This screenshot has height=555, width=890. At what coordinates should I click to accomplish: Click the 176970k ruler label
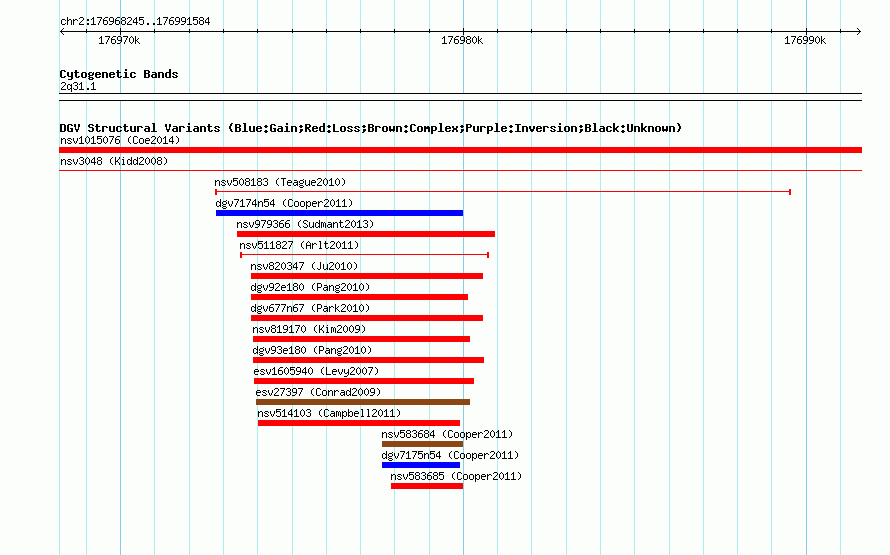click(x=119, y=40)
